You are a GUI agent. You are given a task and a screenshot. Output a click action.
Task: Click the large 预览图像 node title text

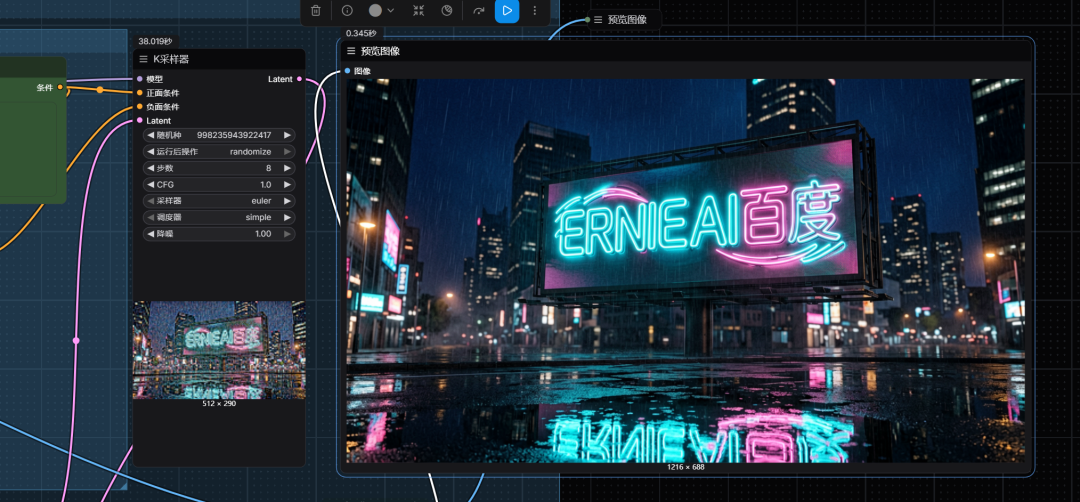(x=380, y=51)
